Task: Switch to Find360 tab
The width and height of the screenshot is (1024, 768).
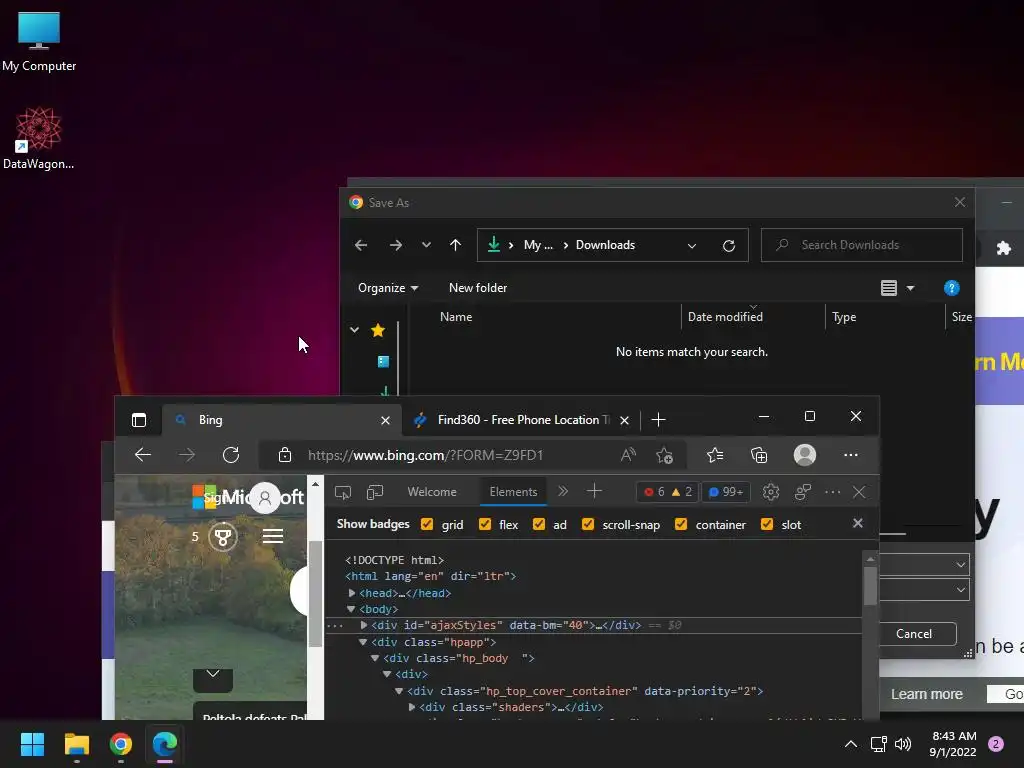Action: point(522,420)
